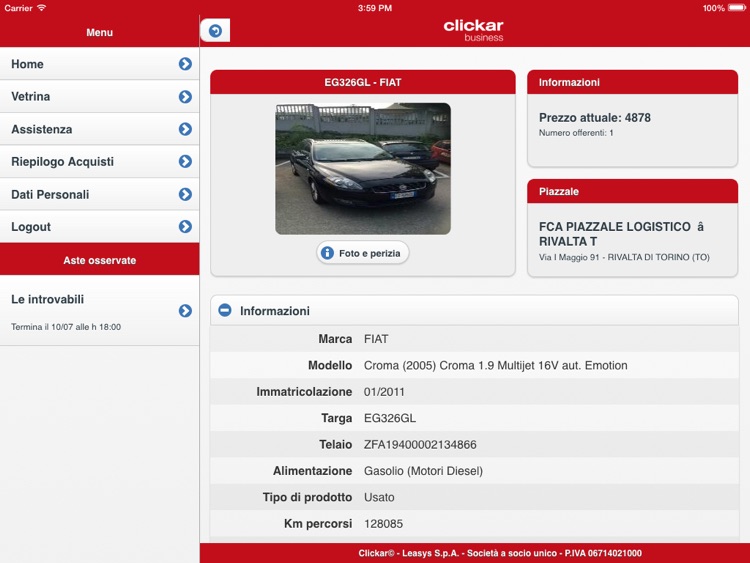Open the Home menu item

coord(99,64)
